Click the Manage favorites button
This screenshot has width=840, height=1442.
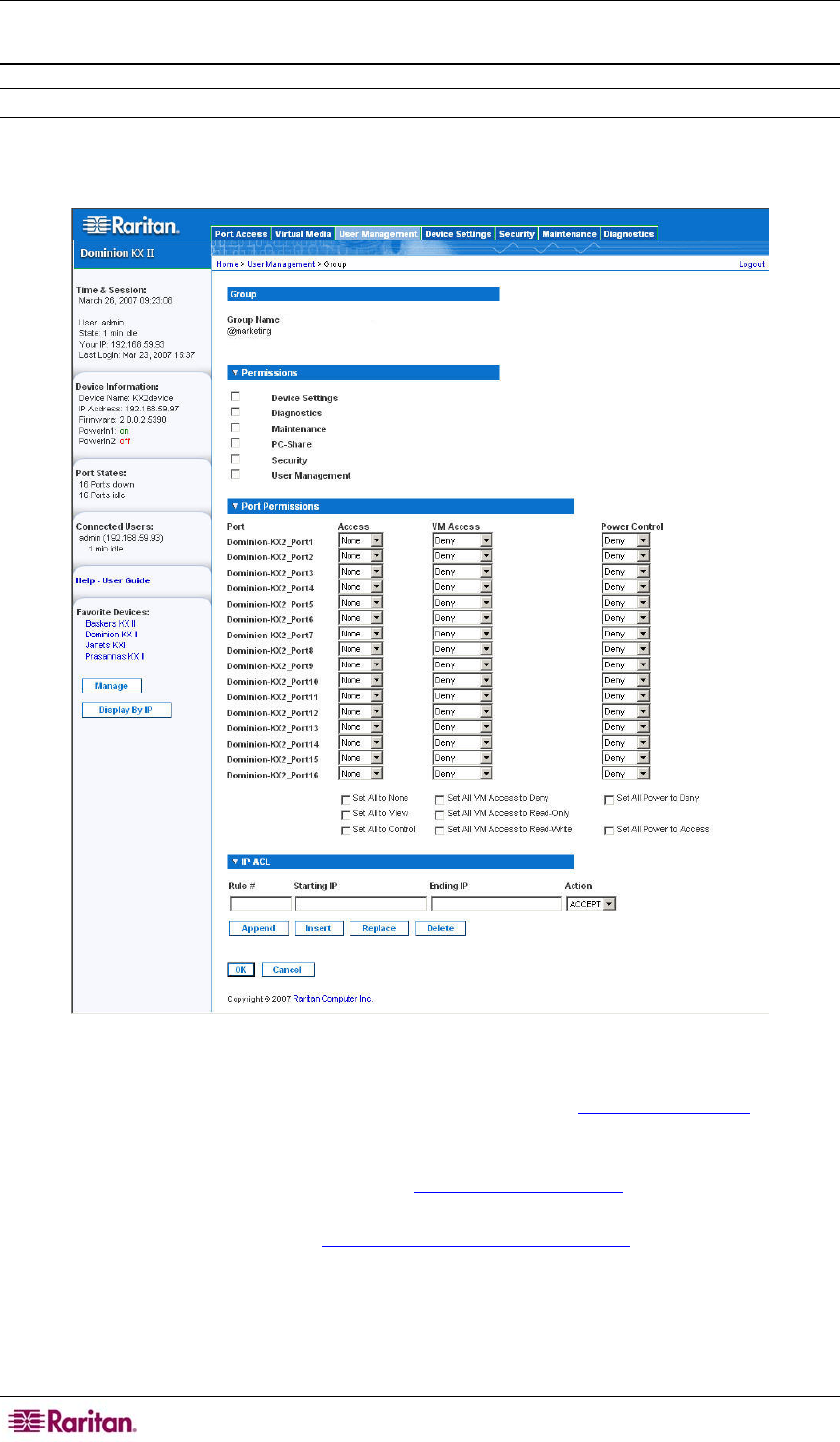point(111,686)
